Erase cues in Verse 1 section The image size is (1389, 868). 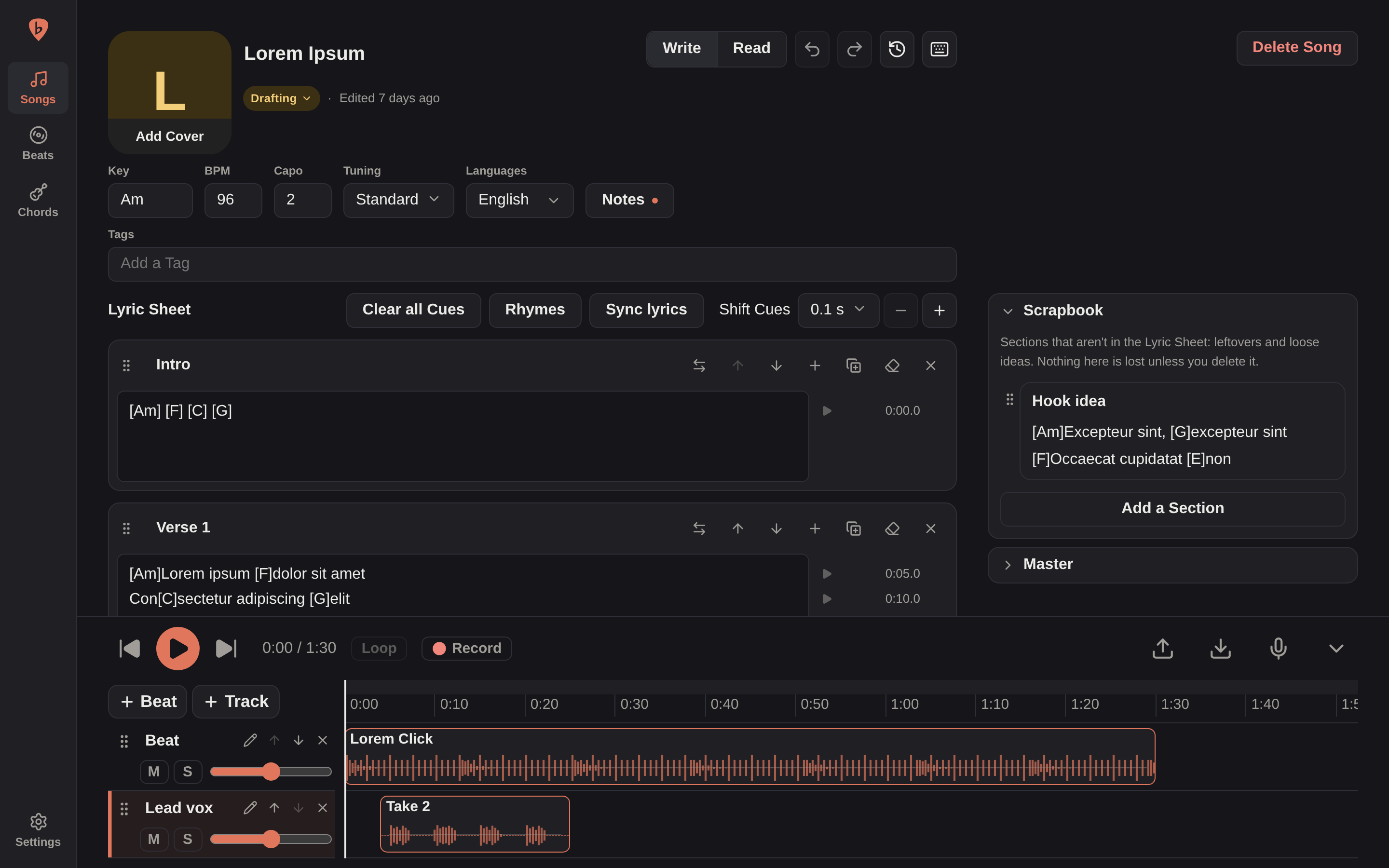pyautogui.click(x=892, y=528)
